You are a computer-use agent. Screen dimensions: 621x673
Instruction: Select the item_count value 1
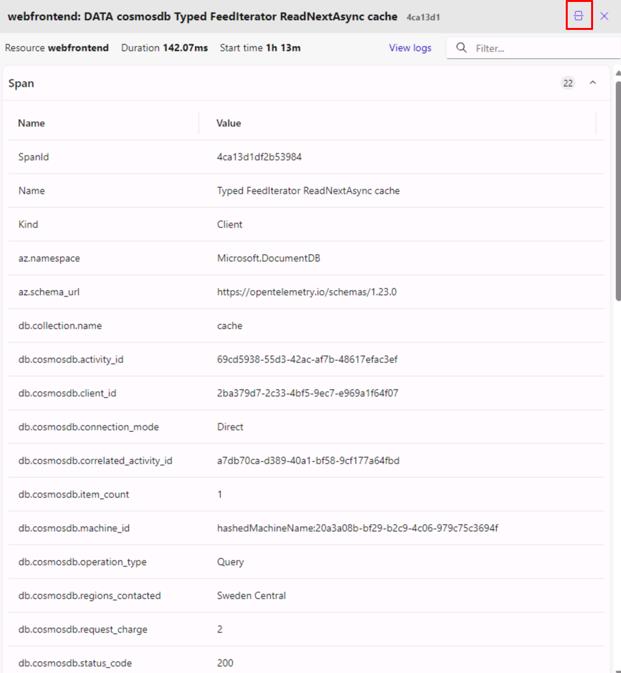220,494
